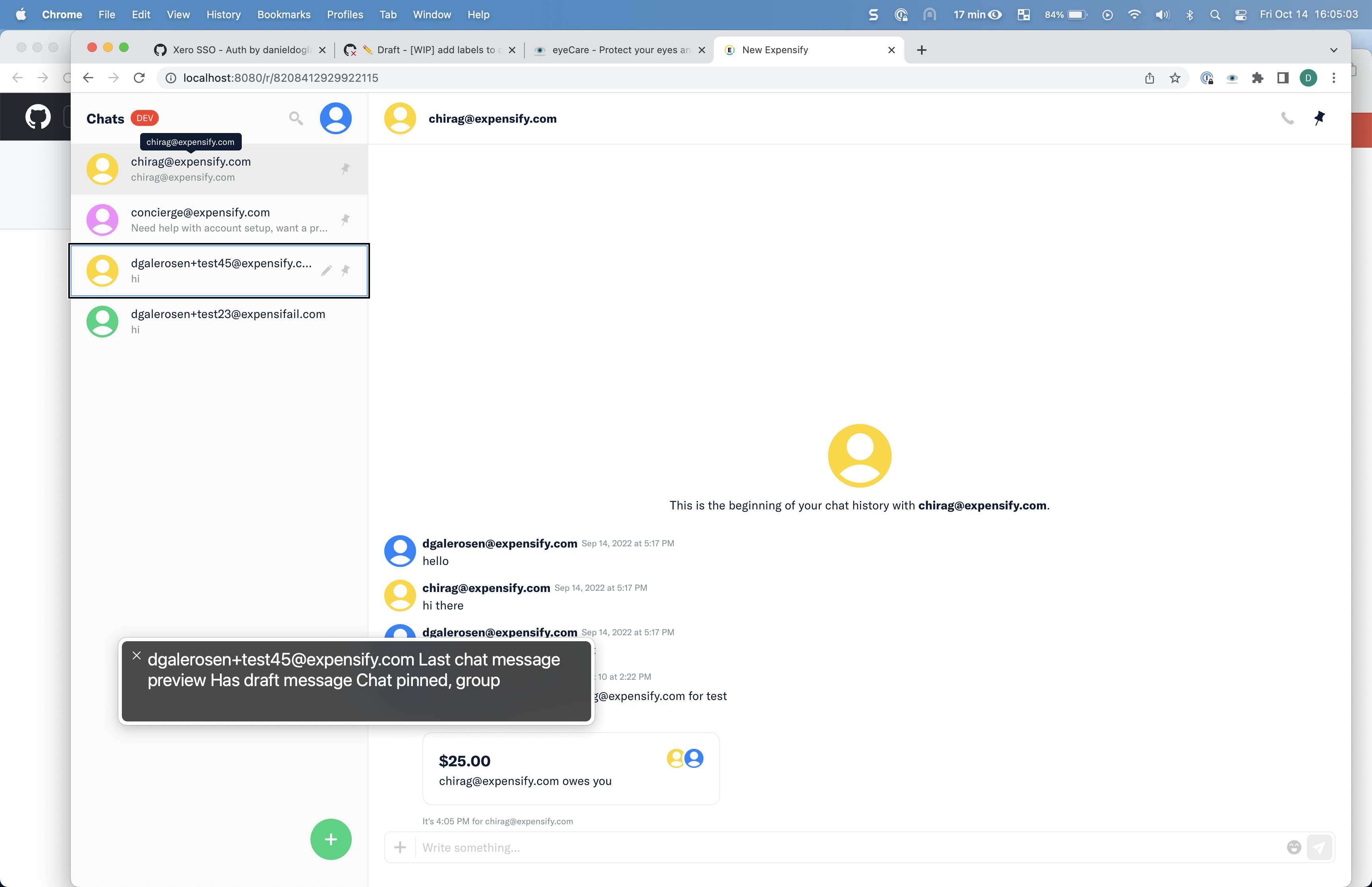Open the attachment plus icon in composer
The height and width of the screenshot is (887, 1372).
click(399, 847)
